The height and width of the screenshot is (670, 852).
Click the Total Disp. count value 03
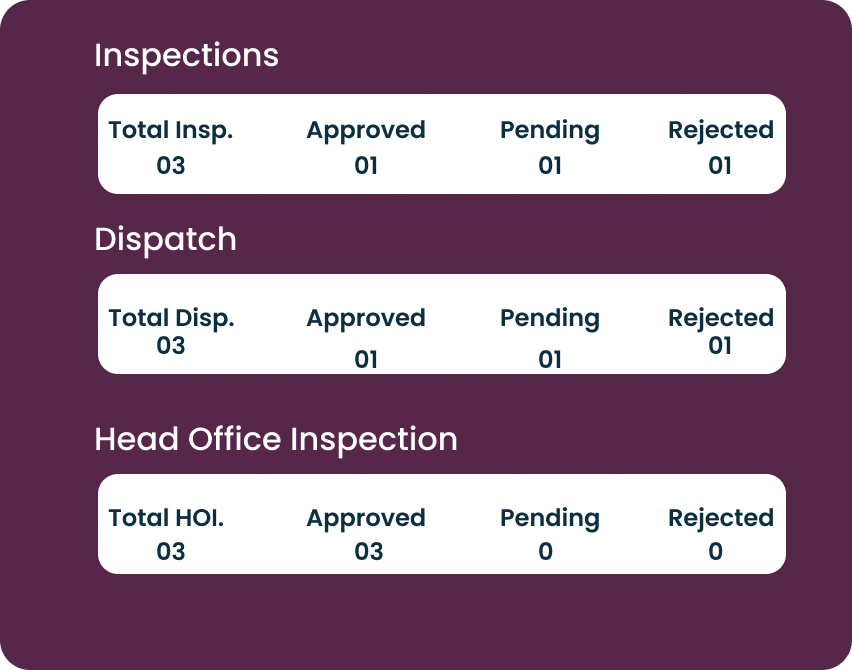171,345
